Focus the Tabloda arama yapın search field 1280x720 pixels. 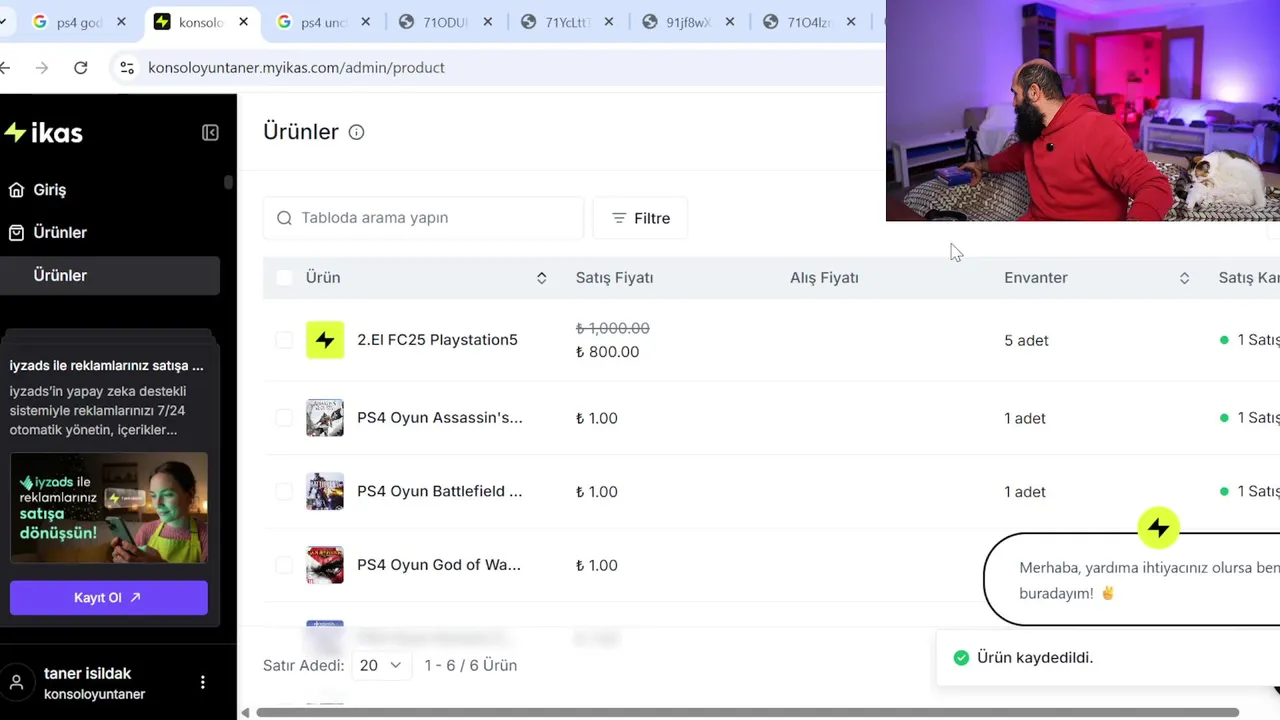423,218
